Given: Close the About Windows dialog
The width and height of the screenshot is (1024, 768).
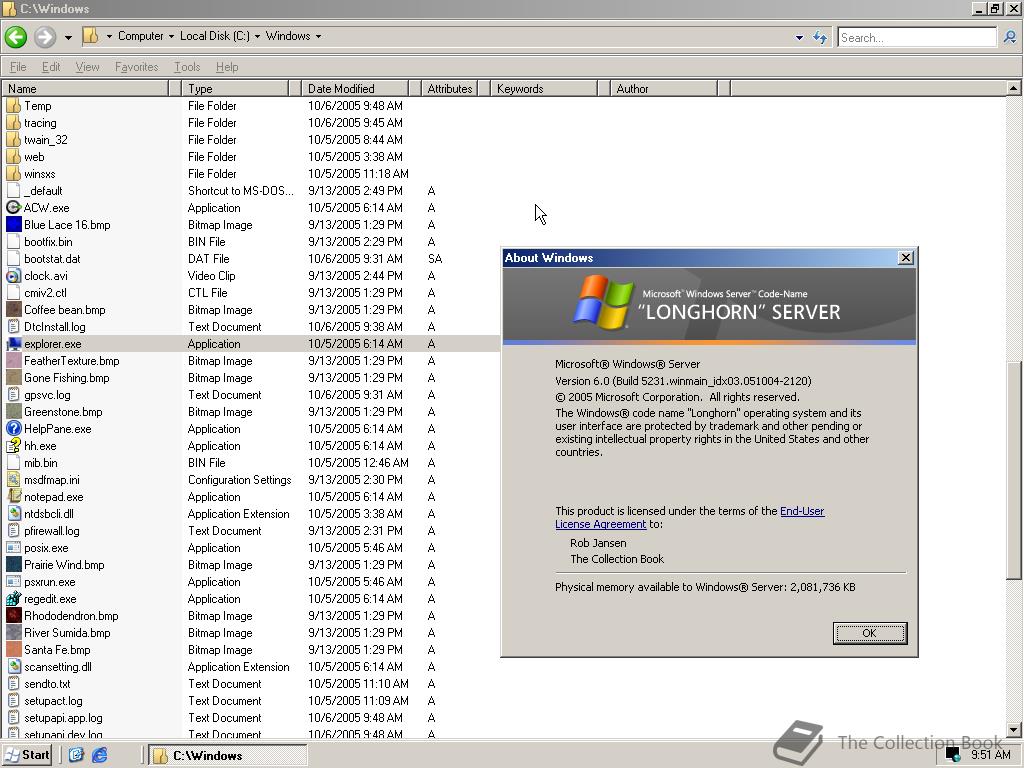Looking at the screenshot, I should coord(906,257).
